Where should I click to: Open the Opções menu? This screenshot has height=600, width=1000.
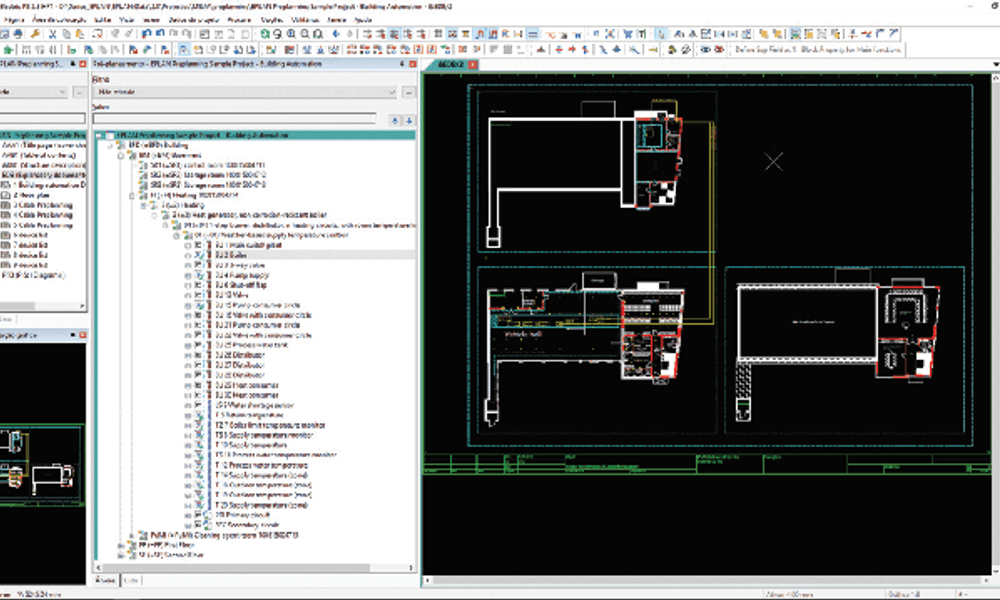272,20
